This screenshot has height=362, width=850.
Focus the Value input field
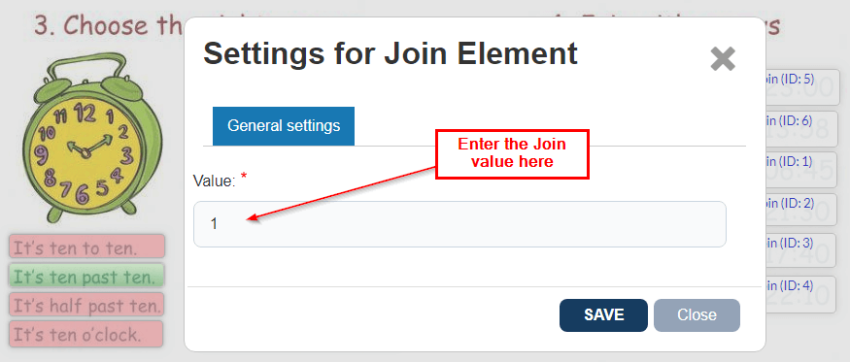click(x=460, y=224)
